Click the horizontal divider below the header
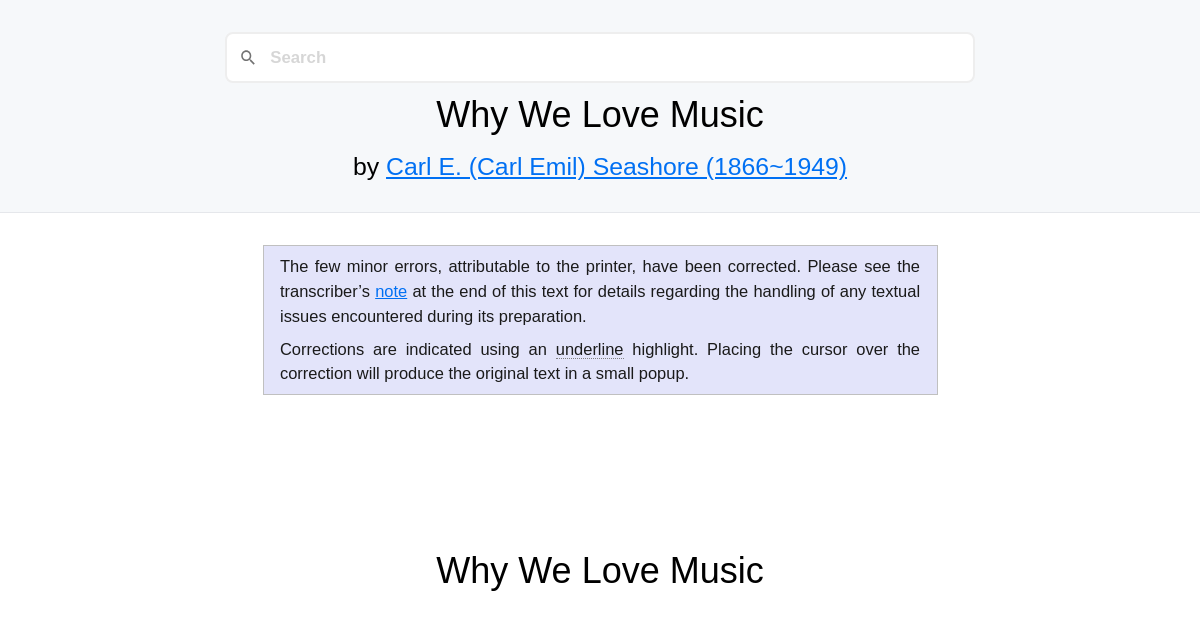 (x=600, y=212)
